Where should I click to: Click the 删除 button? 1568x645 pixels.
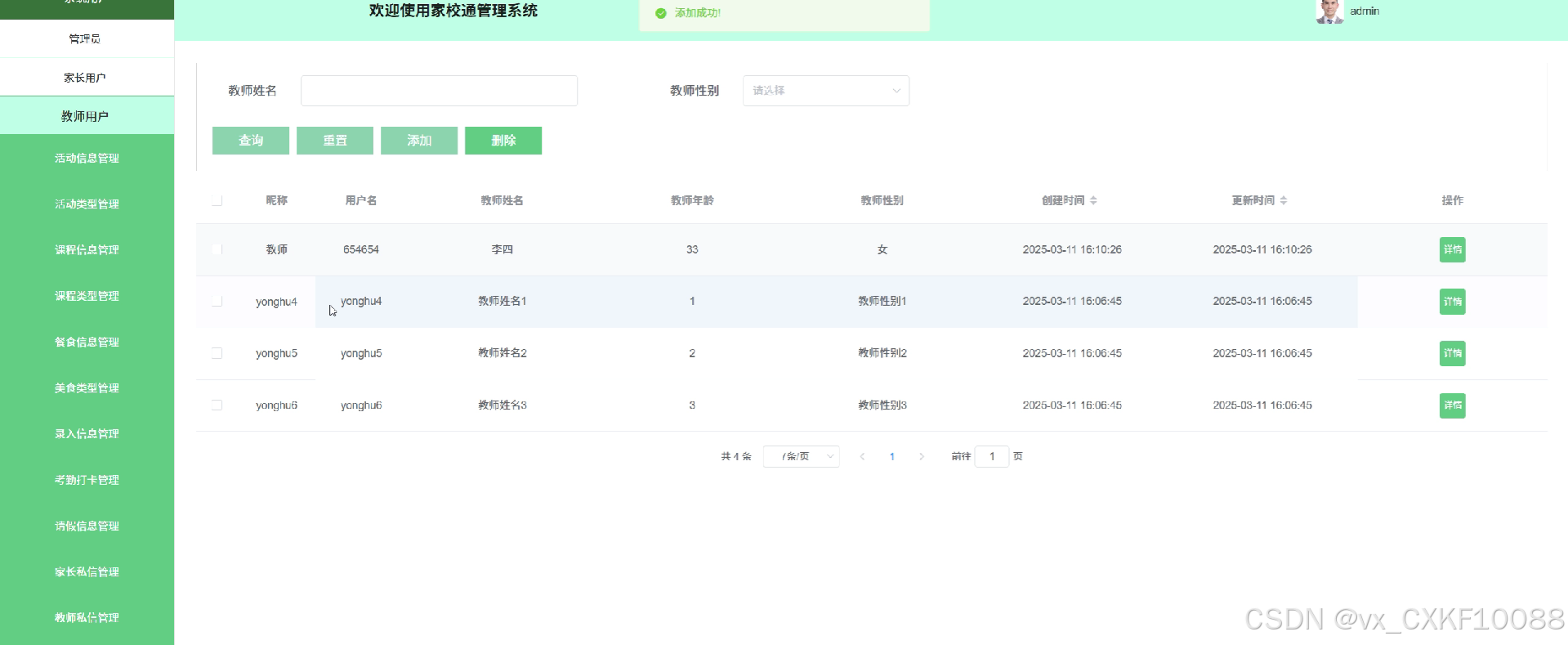pos(503,141)
